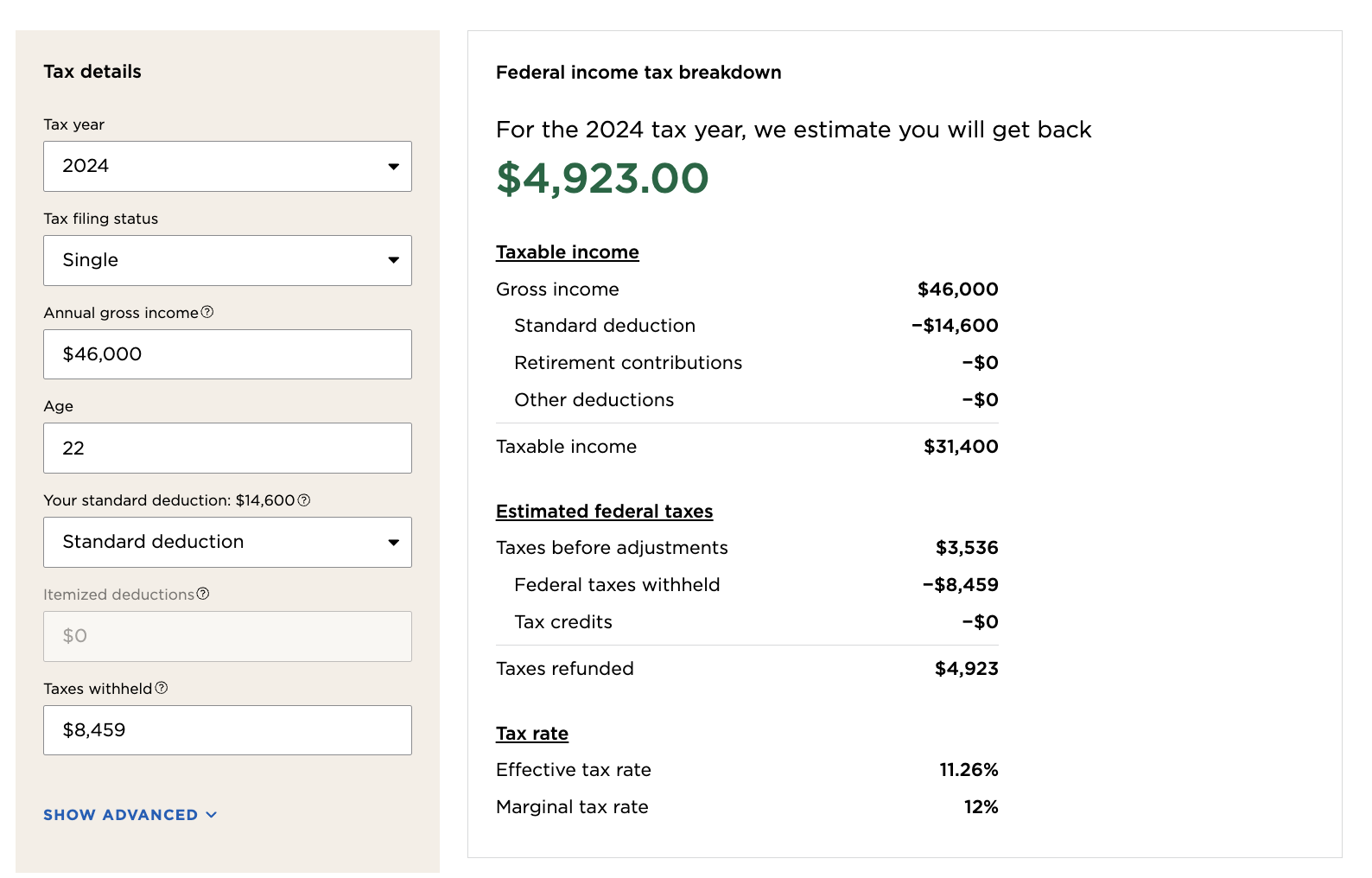
Task: Click the Tax year dropdown arrow
Action: 394,166
